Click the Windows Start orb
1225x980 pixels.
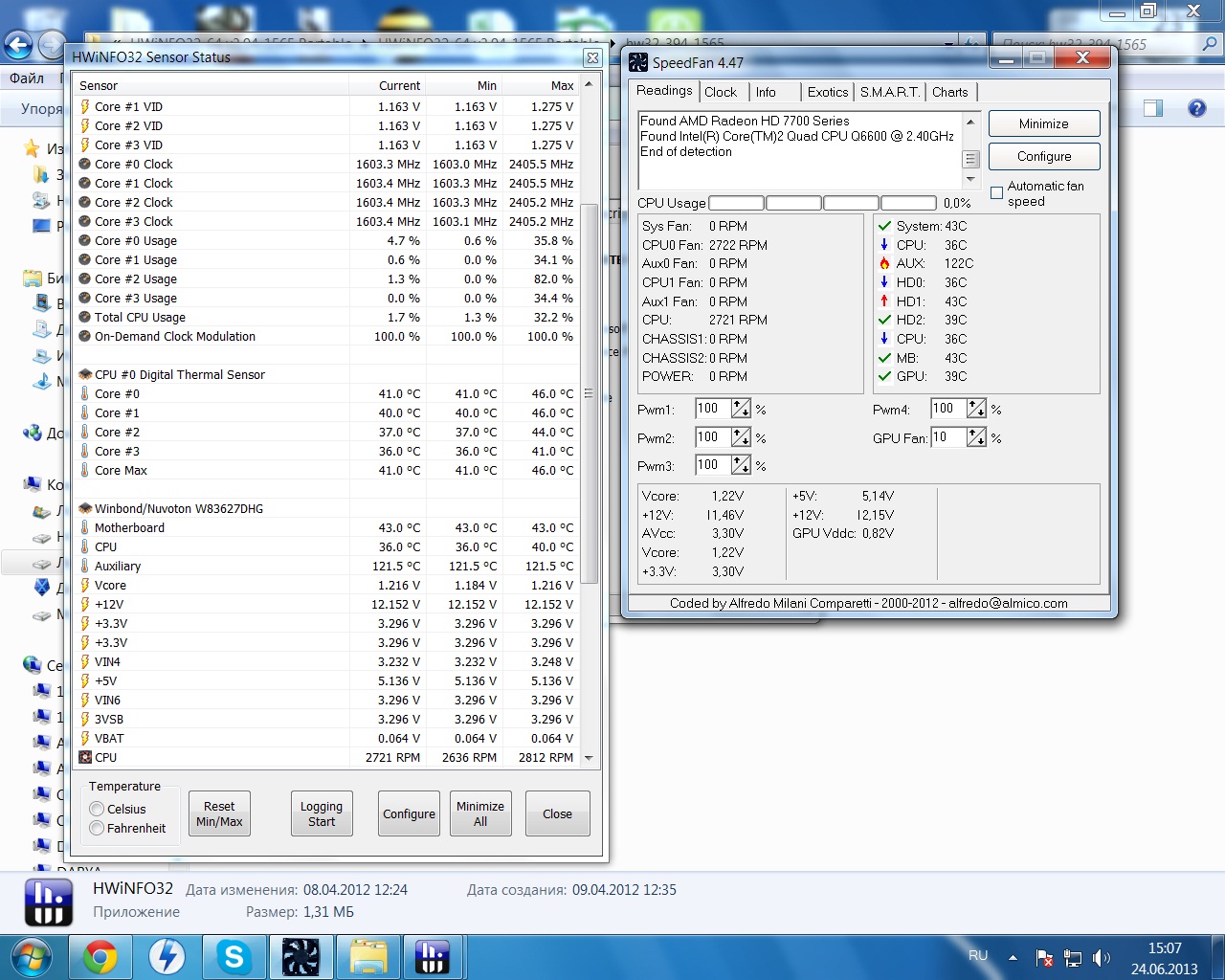click(x=31, y=956)
